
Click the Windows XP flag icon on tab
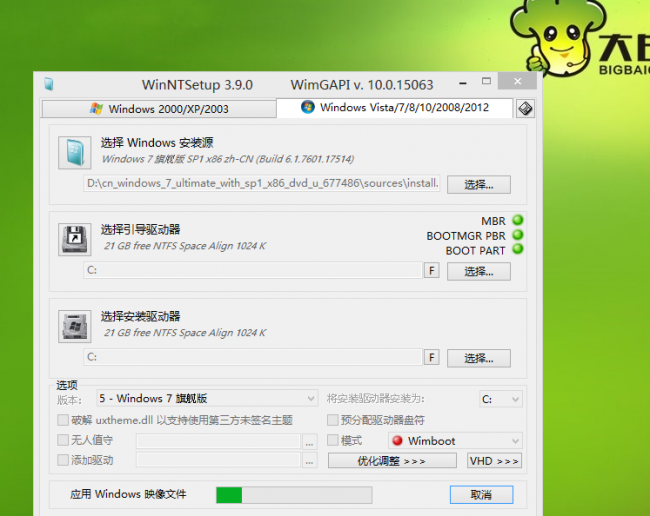[x=96, y=109]
